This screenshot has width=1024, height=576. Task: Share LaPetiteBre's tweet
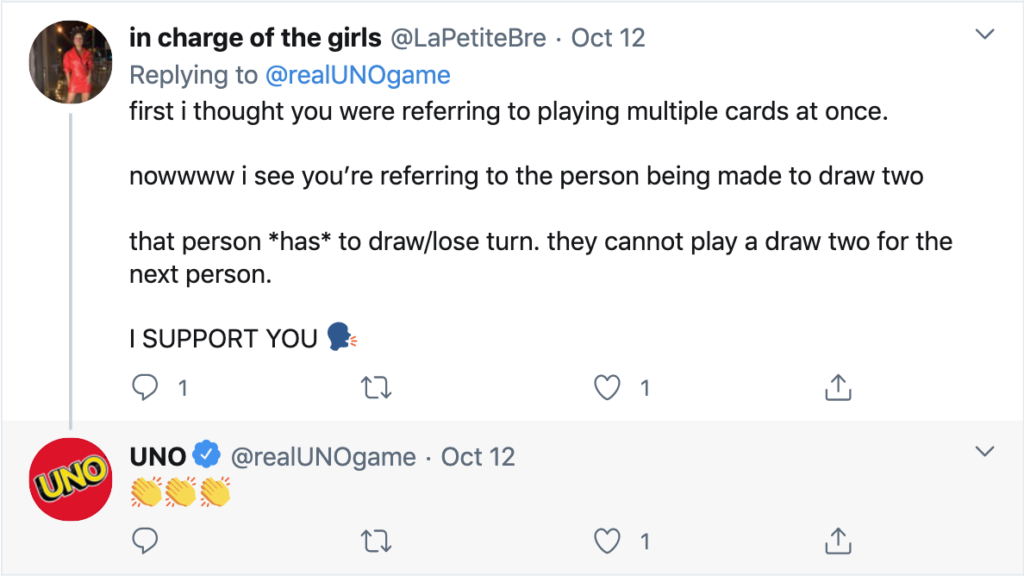(x=838, y=387)
